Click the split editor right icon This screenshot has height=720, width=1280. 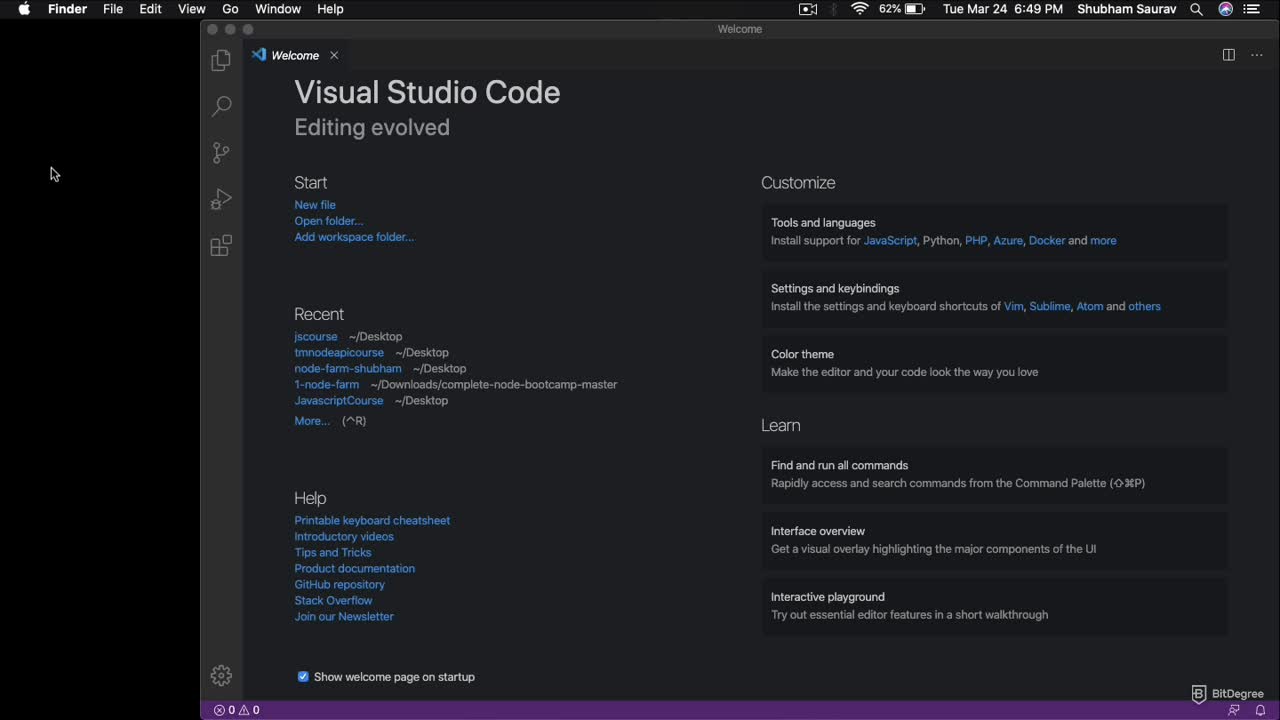tap(1229, 55)
